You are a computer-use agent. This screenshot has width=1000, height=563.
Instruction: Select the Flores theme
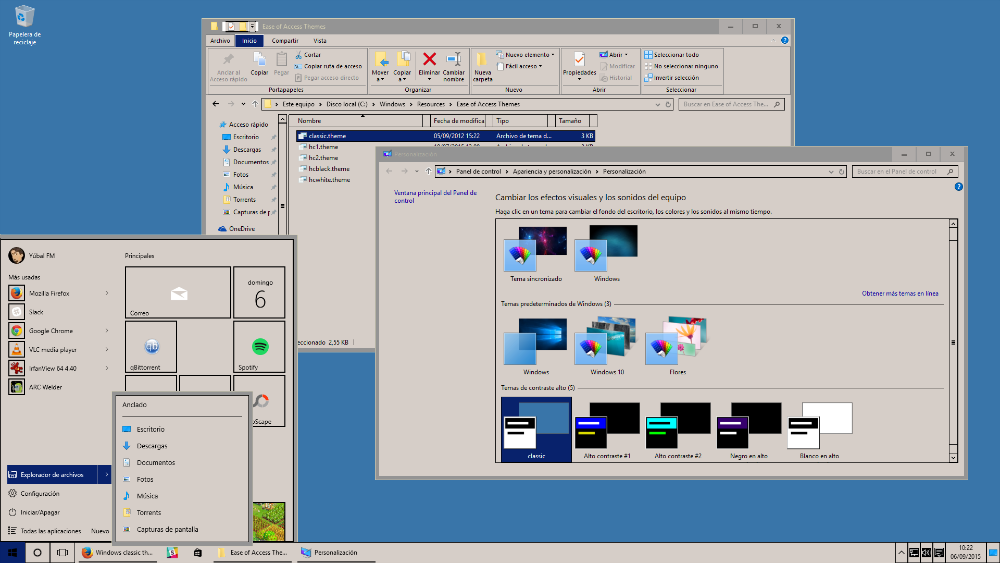coord(677,345)
